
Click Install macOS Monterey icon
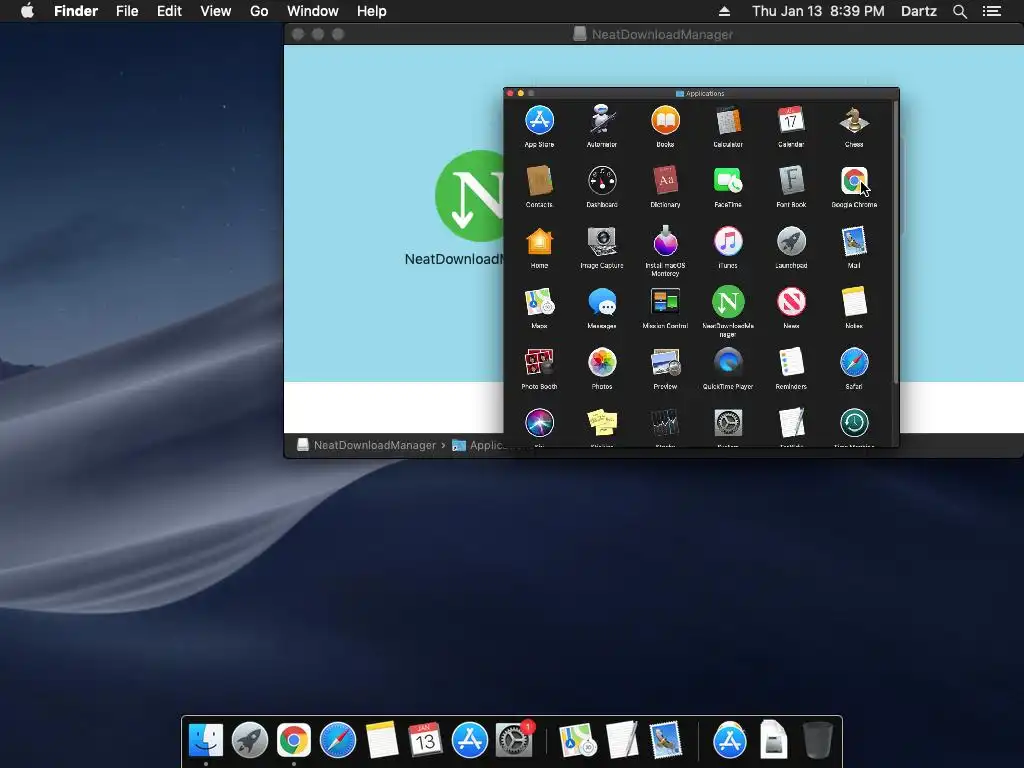[x=665, y=242]
